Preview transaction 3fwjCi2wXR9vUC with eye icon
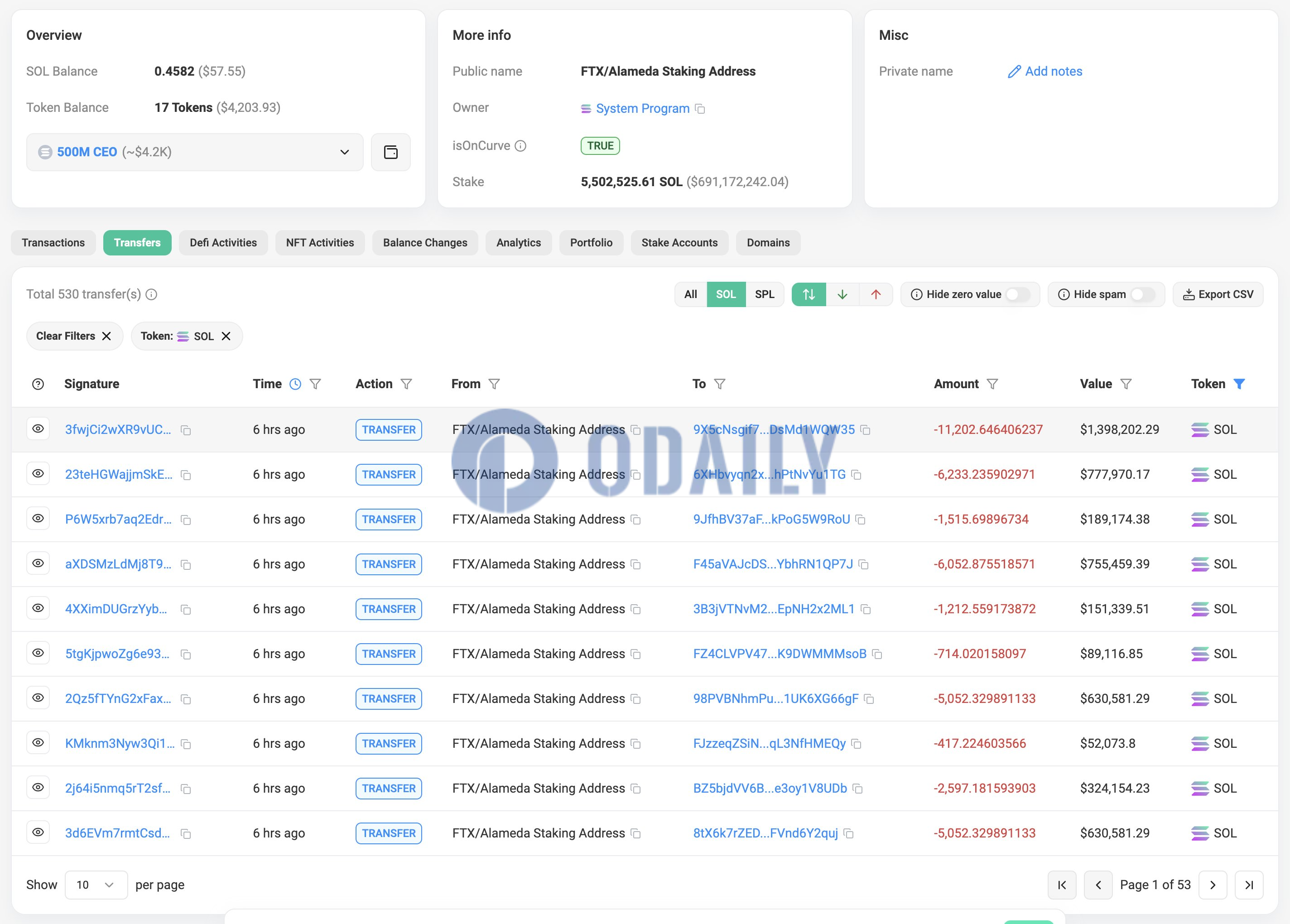1290x924 pixels. pos(38,429)
